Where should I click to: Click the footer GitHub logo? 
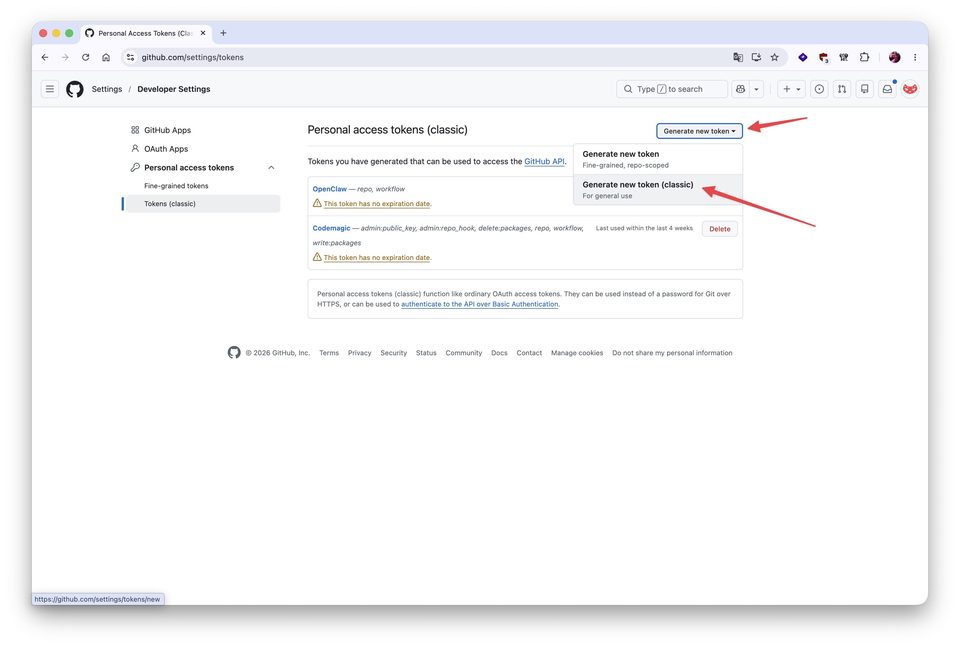(x=234, y=353)
